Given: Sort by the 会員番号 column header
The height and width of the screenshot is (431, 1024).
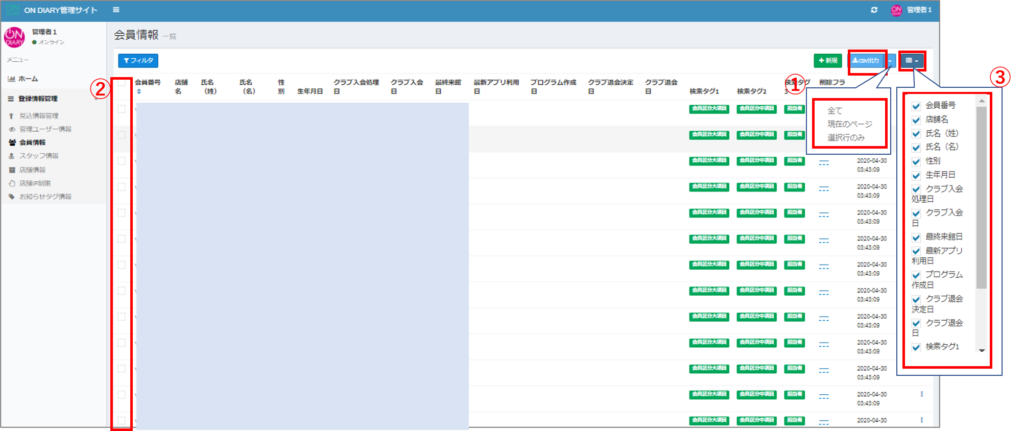Looking at the screenshot, I should 146,84.
